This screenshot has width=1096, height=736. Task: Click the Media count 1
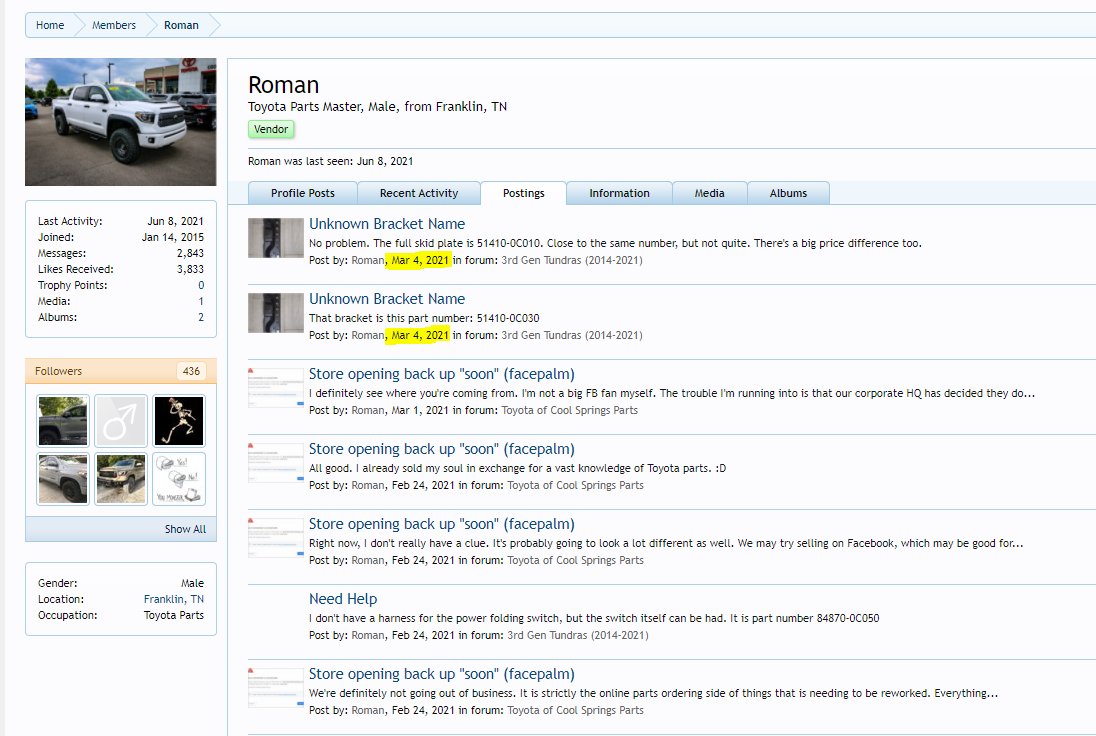click(x=201, y=301)
